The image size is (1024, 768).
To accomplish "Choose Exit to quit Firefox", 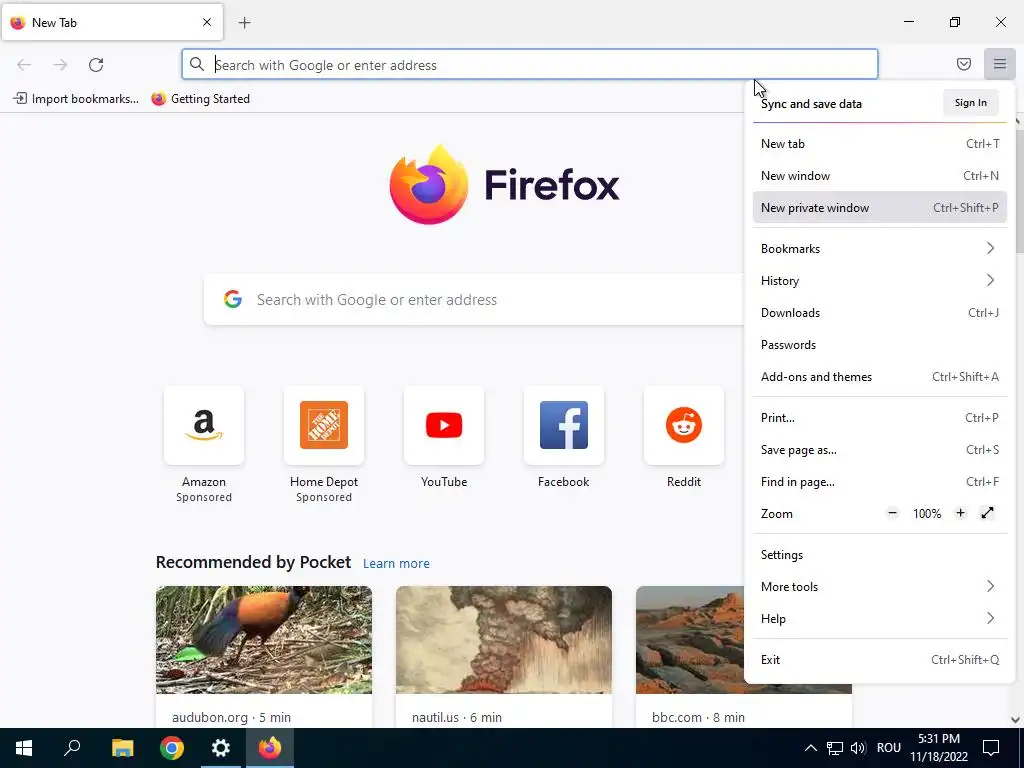I will (880, 660).
